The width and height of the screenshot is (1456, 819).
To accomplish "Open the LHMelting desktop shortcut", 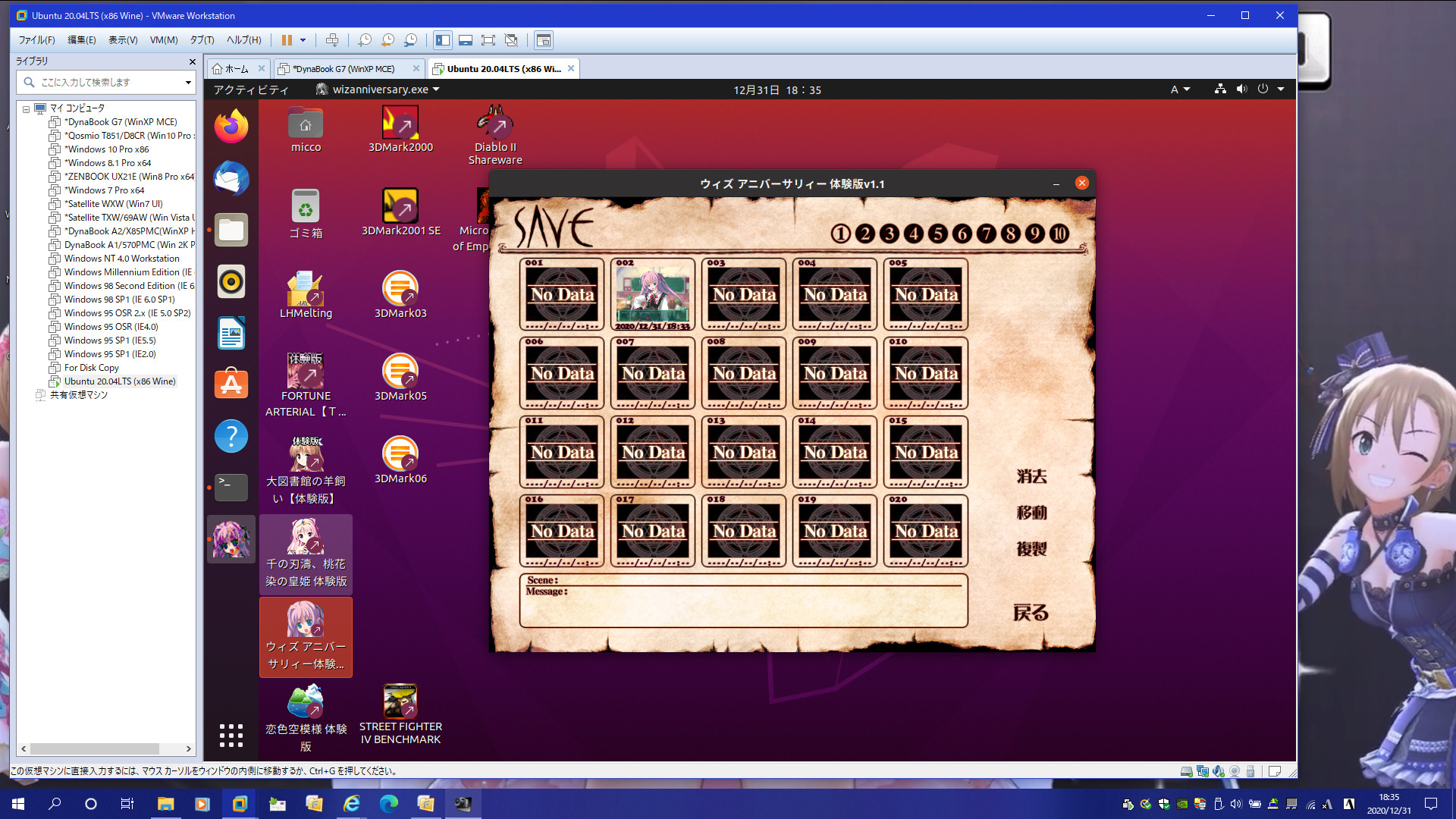I will coord(306,296).
